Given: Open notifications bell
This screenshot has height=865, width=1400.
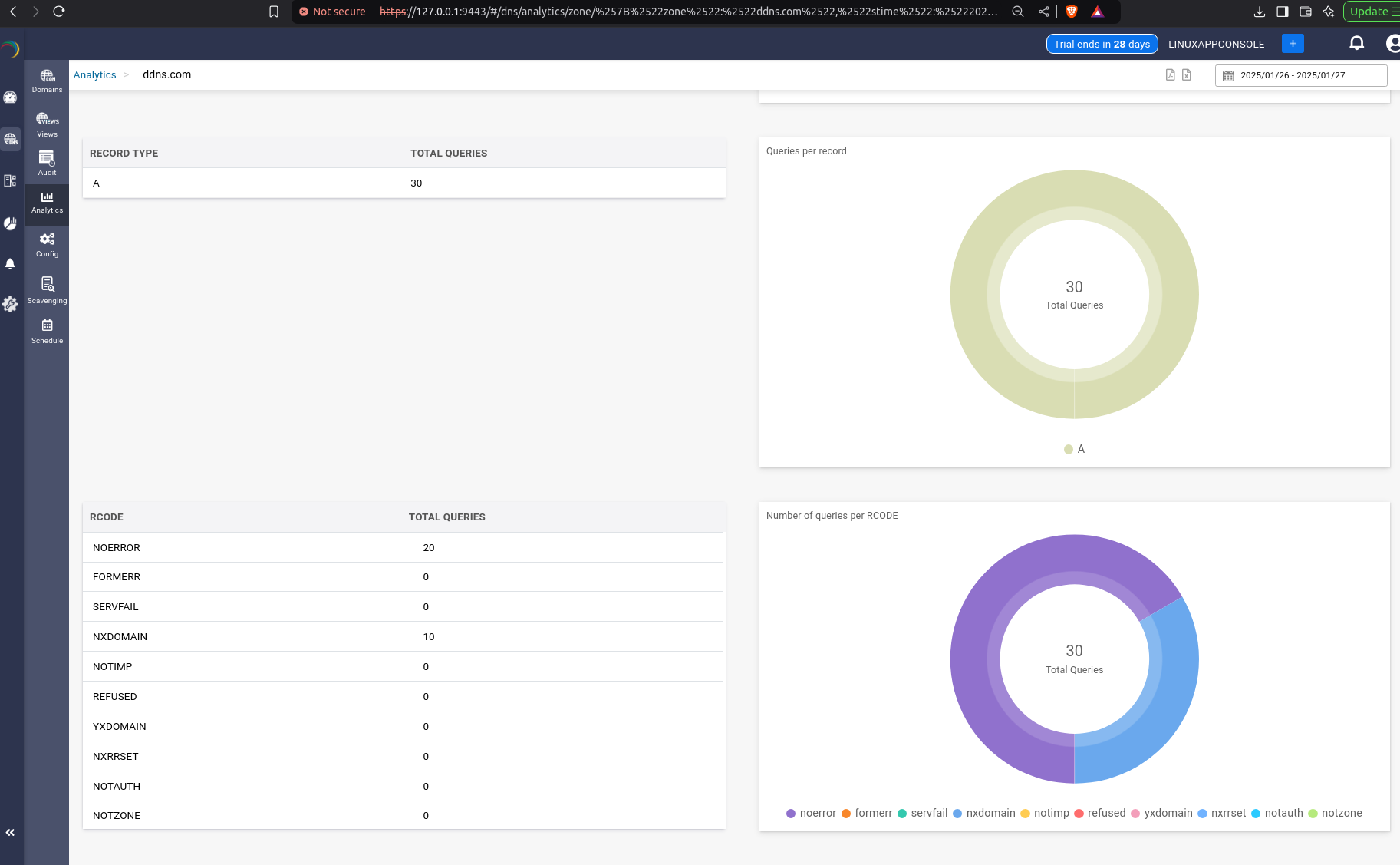Looking at the screenshot, I should (1356, 43).
